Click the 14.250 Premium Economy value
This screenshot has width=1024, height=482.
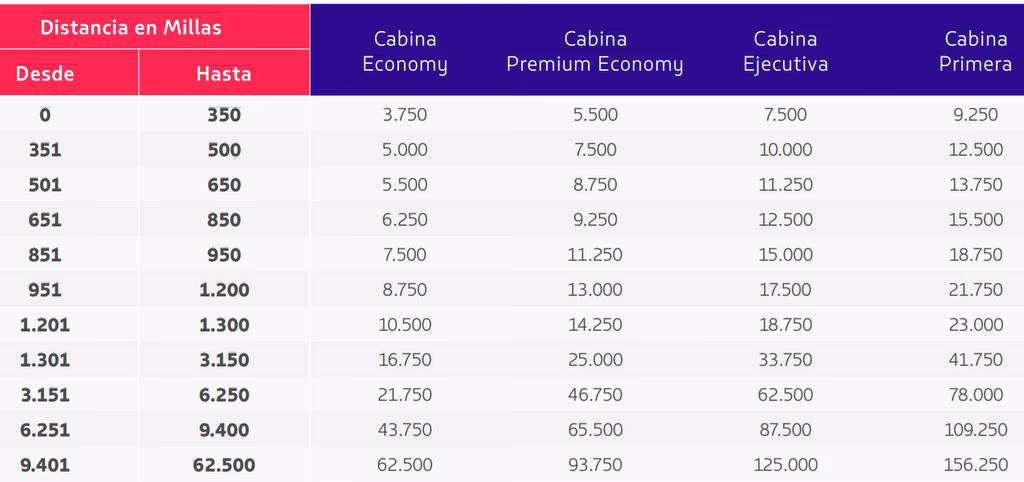pos(595,325)
